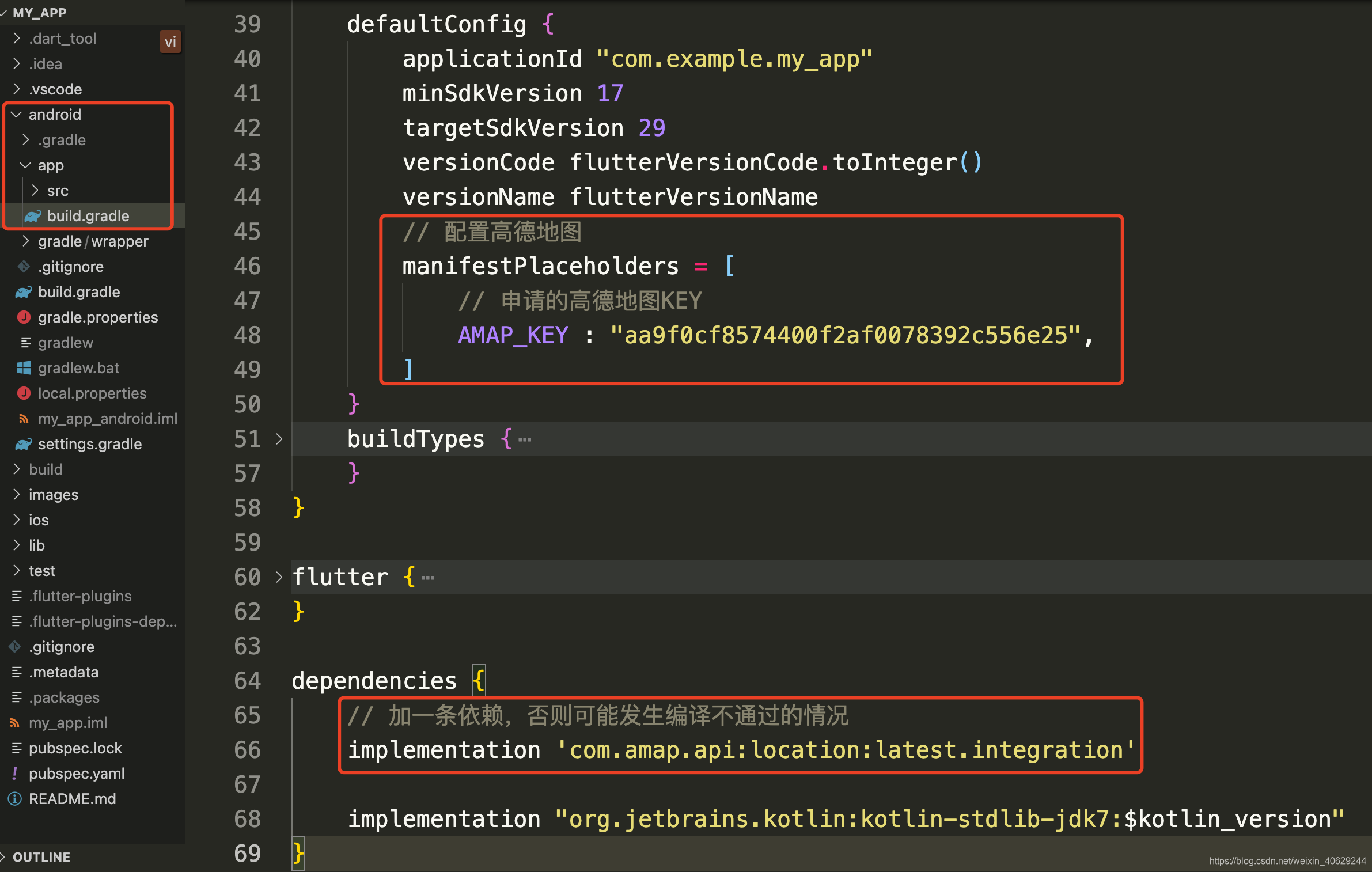Click the ellipsis on the collapsed buildTypes block
The image size is (1372, 872).
(524, 438)
